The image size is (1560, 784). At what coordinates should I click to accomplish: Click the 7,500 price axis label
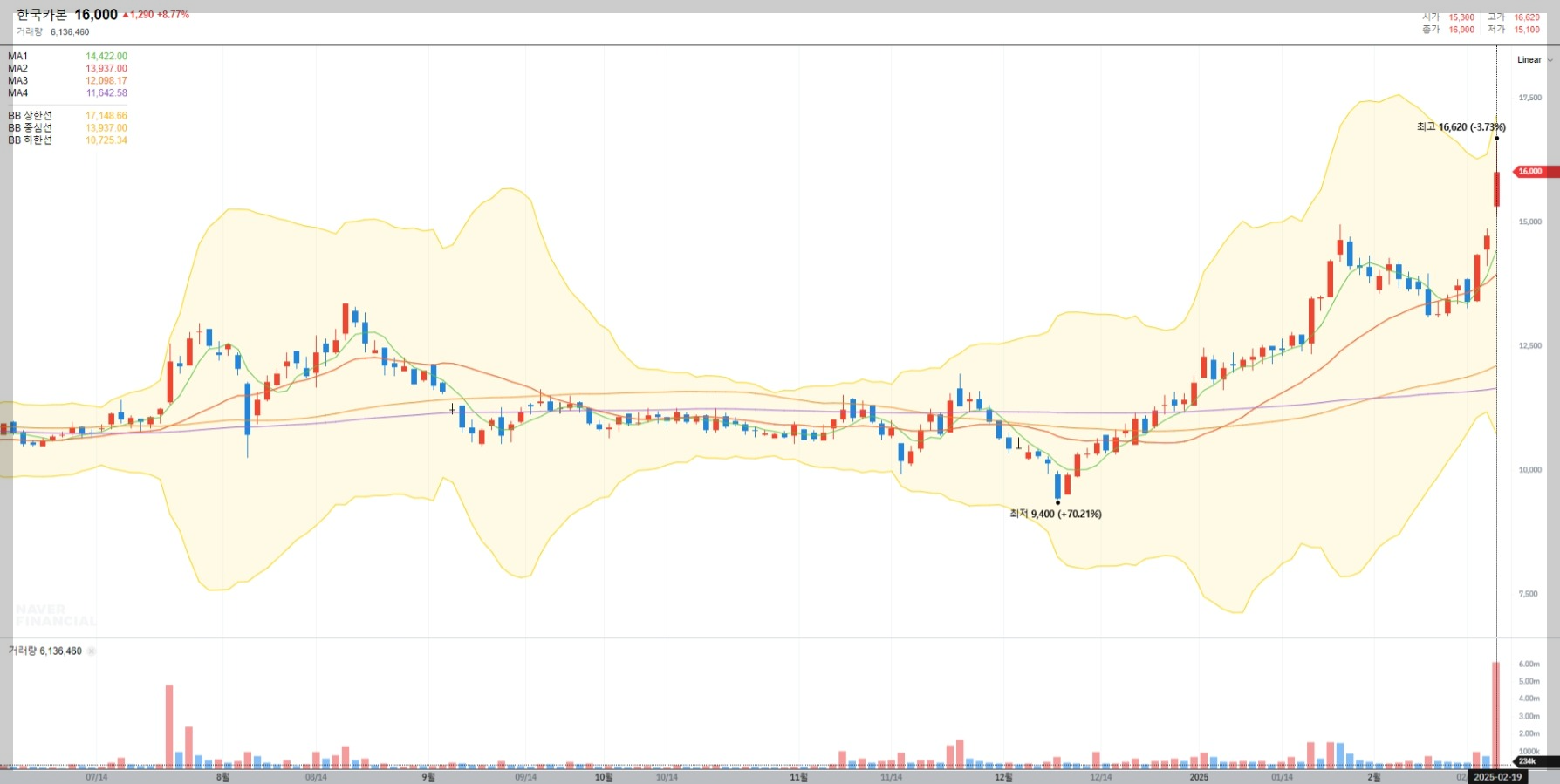tap(1529, 594)
